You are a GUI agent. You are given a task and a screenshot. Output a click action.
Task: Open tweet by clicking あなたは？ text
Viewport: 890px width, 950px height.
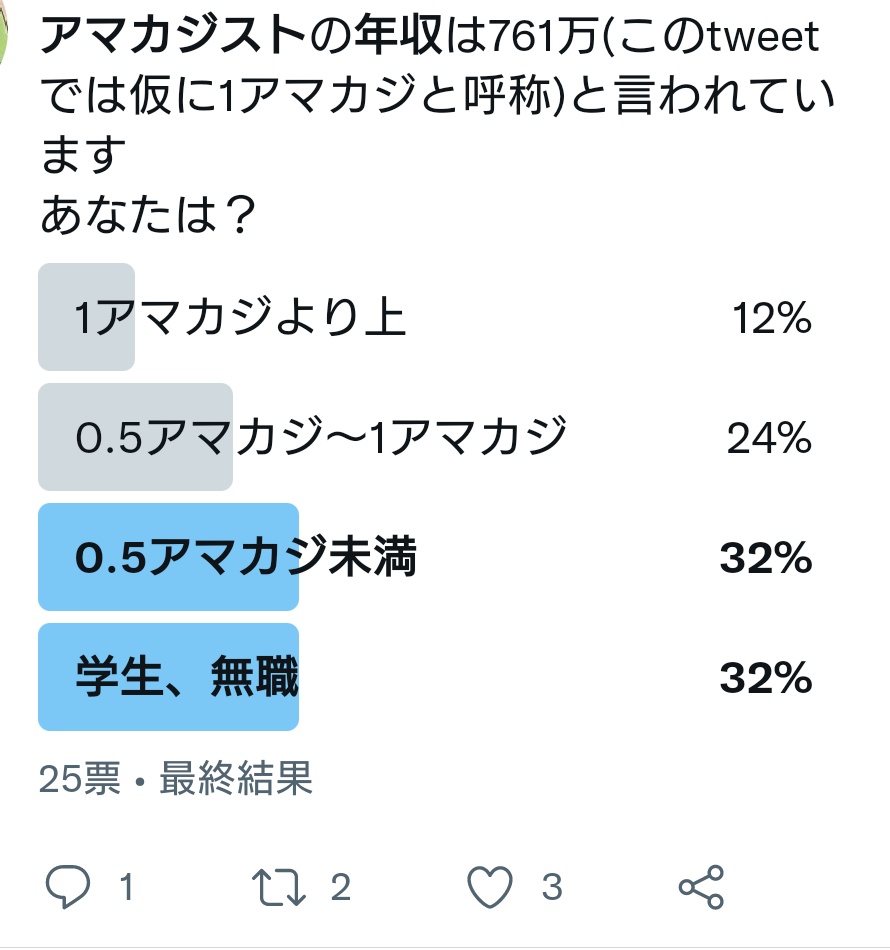(148, 214)
